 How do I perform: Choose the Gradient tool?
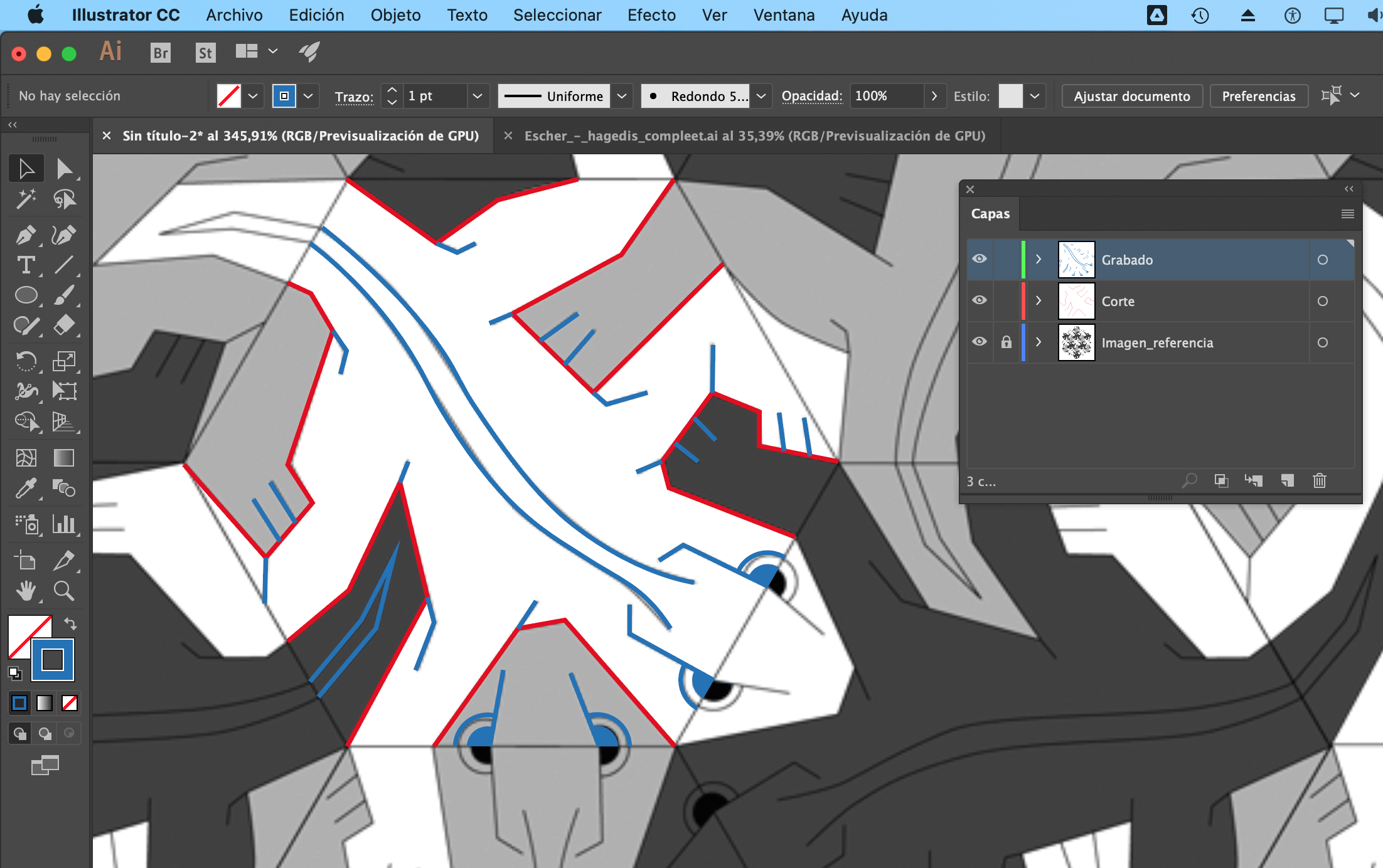point(64,458)
